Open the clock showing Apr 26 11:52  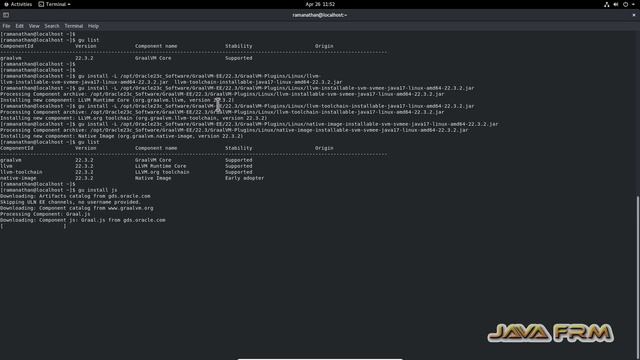pos(320,4)
